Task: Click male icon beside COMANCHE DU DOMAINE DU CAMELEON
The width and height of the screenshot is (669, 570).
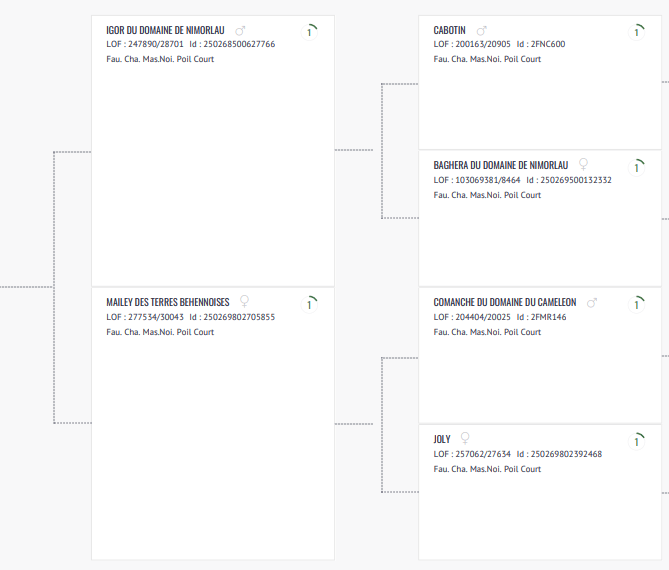Action: pyautogui.click(x=591, y=302)
